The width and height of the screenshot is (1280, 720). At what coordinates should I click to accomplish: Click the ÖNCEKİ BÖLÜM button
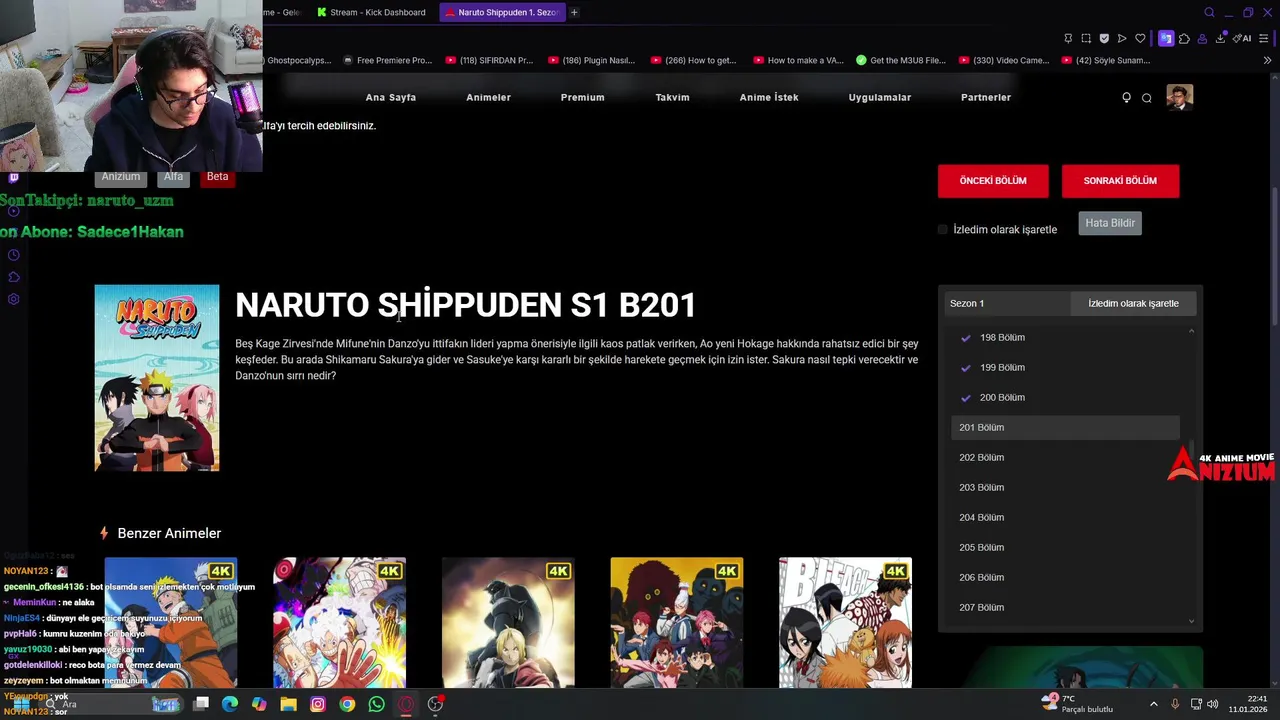[x=993, y=181]
